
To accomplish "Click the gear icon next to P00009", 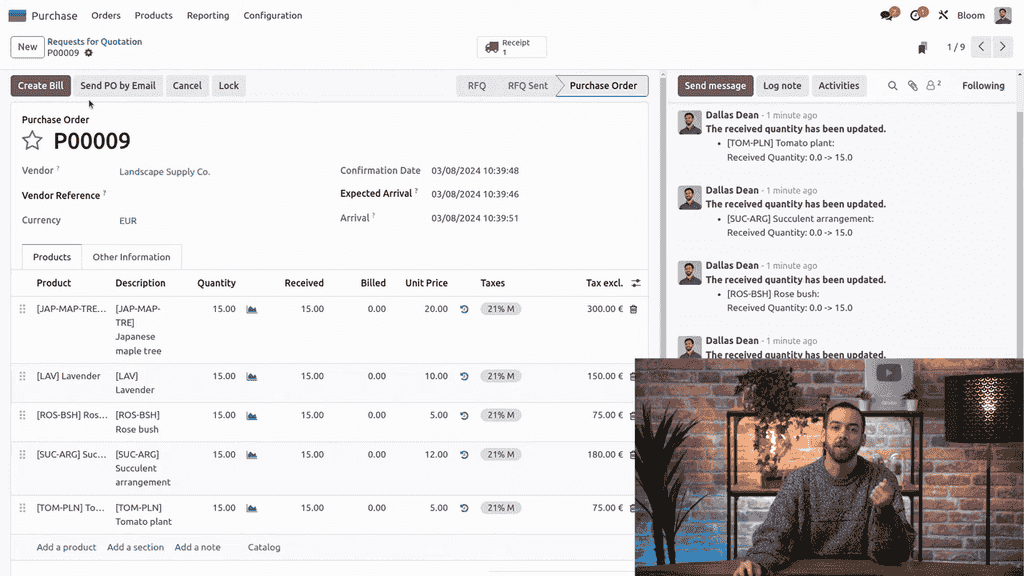I will click(x=88, y=53).
